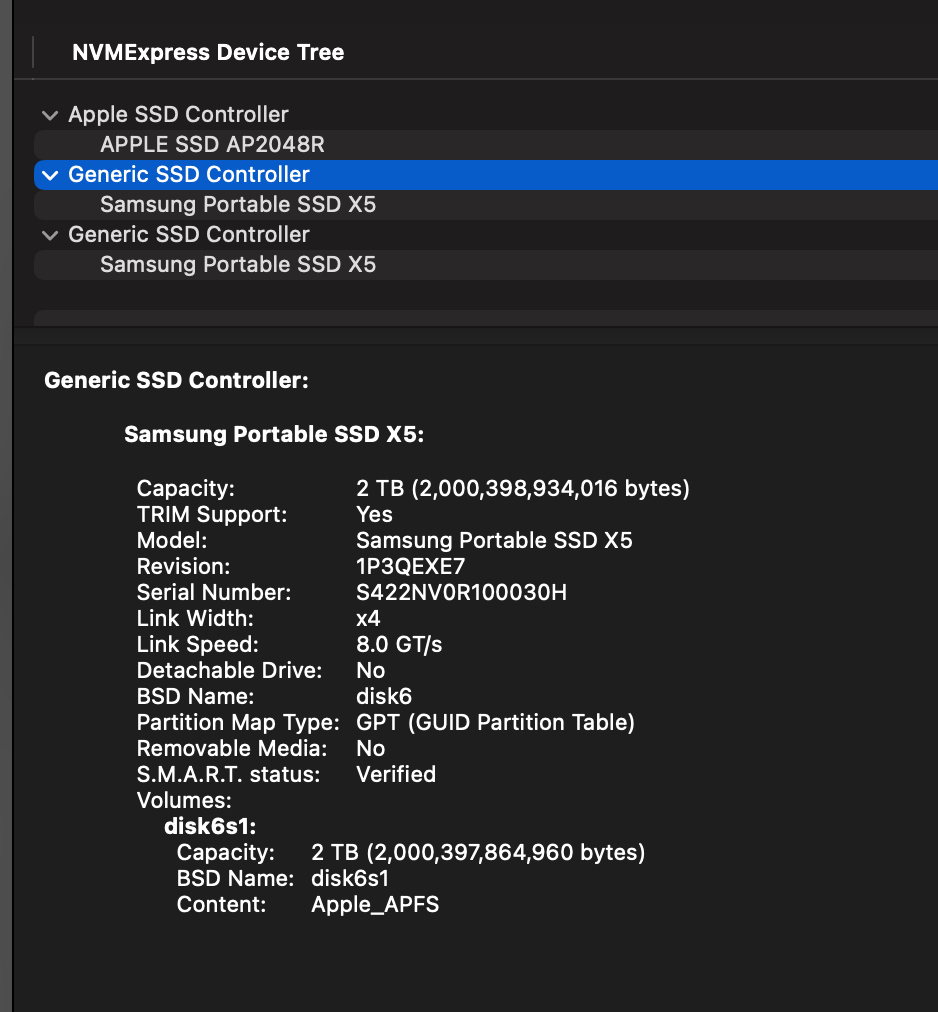Click the Link Width value "x4"
The height and width of the screenshot is (1012, 938).
coord(369,618)
